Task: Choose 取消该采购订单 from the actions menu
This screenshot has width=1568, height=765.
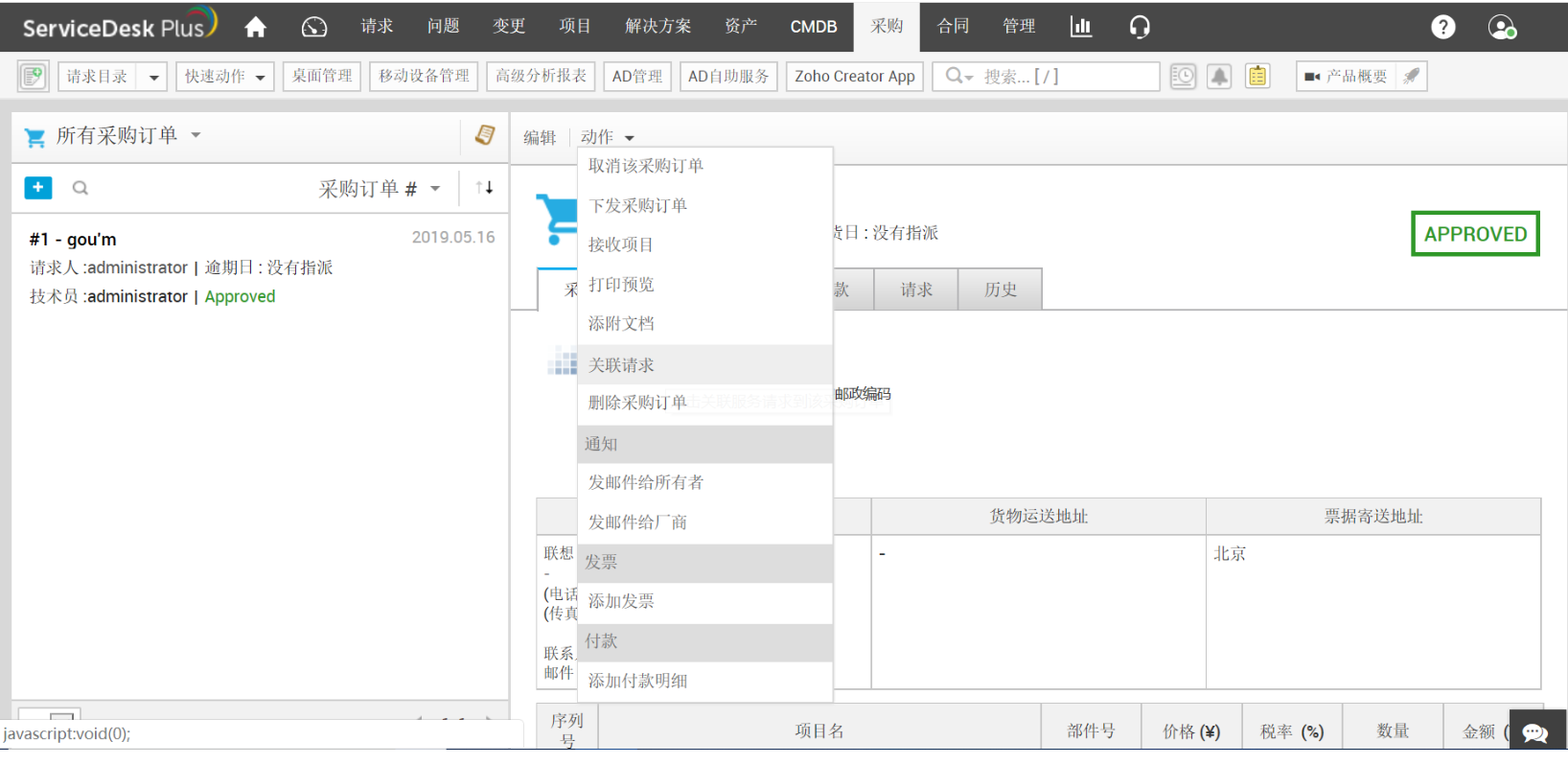Action: (705, 166)
